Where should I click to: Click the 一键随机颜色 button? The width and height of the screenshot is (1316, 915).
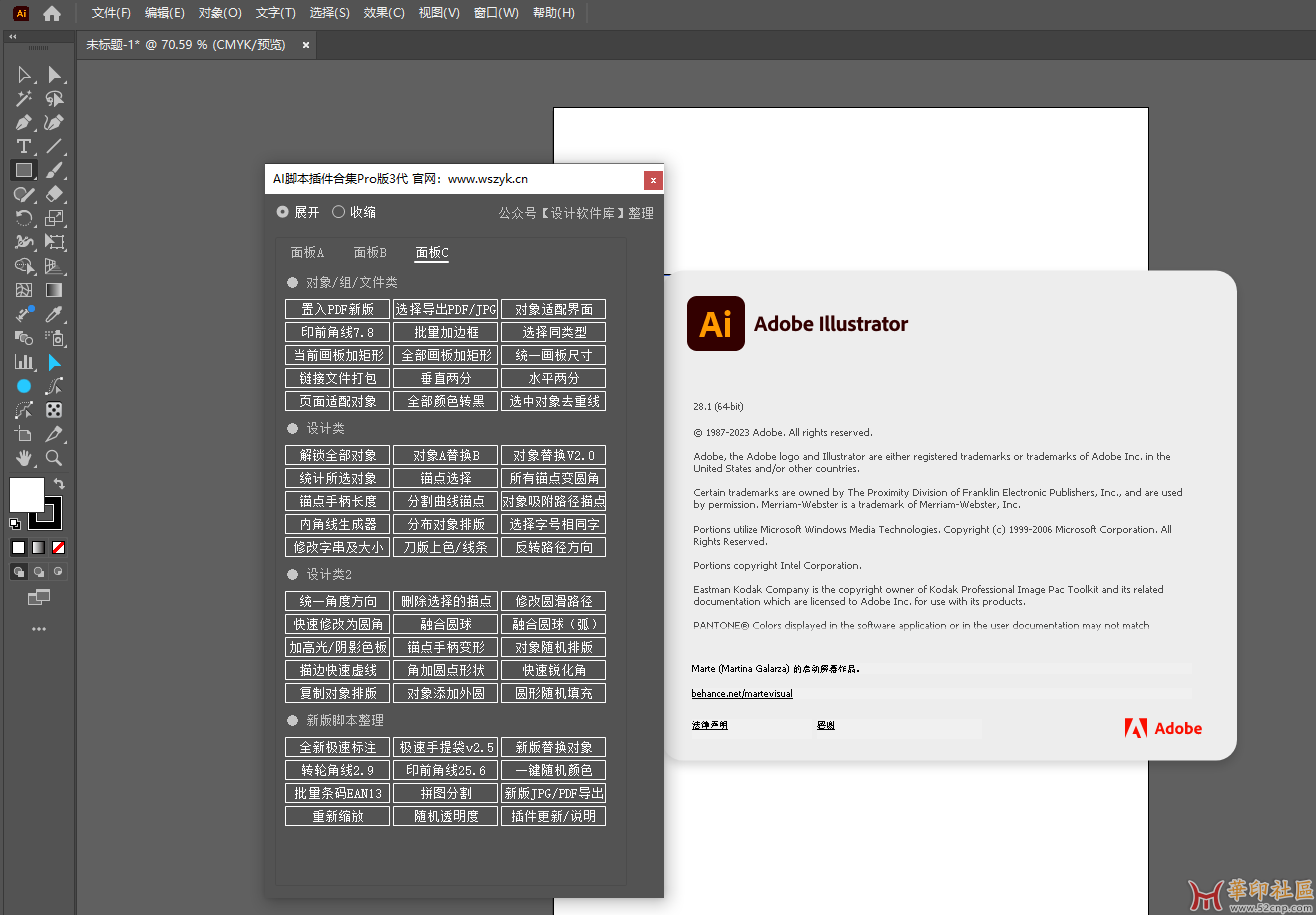click(554, 770)
